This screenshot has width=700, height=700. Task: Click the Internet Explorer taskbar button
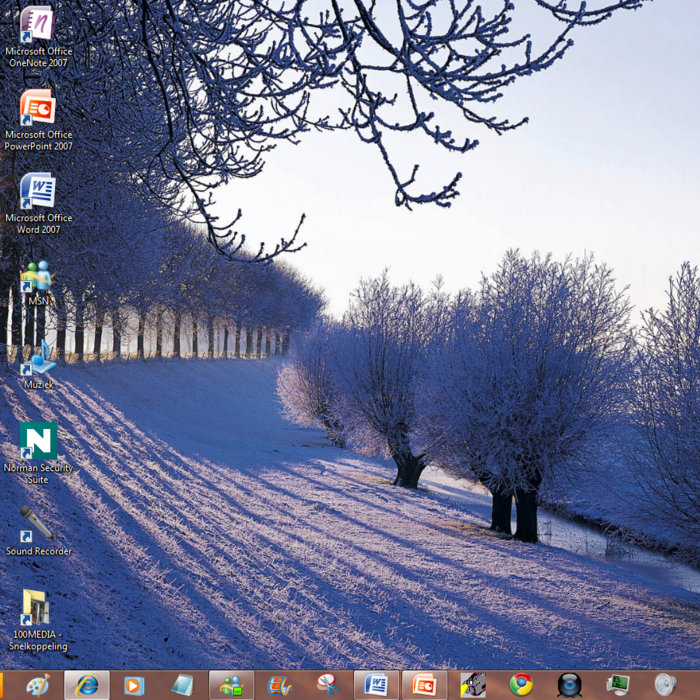click(x=87, y=685)
